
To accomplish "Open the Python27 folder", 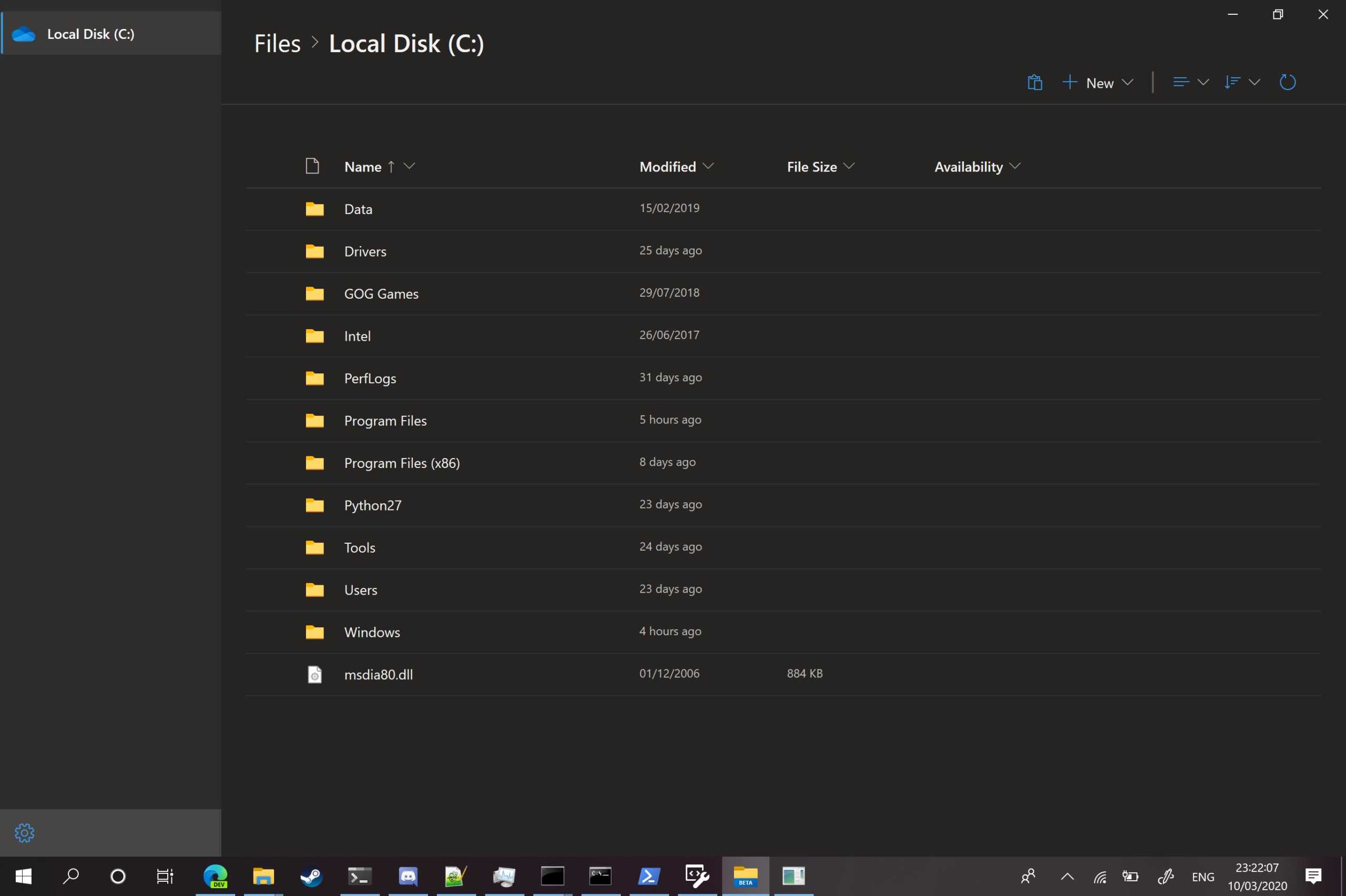I will point(372,504).
